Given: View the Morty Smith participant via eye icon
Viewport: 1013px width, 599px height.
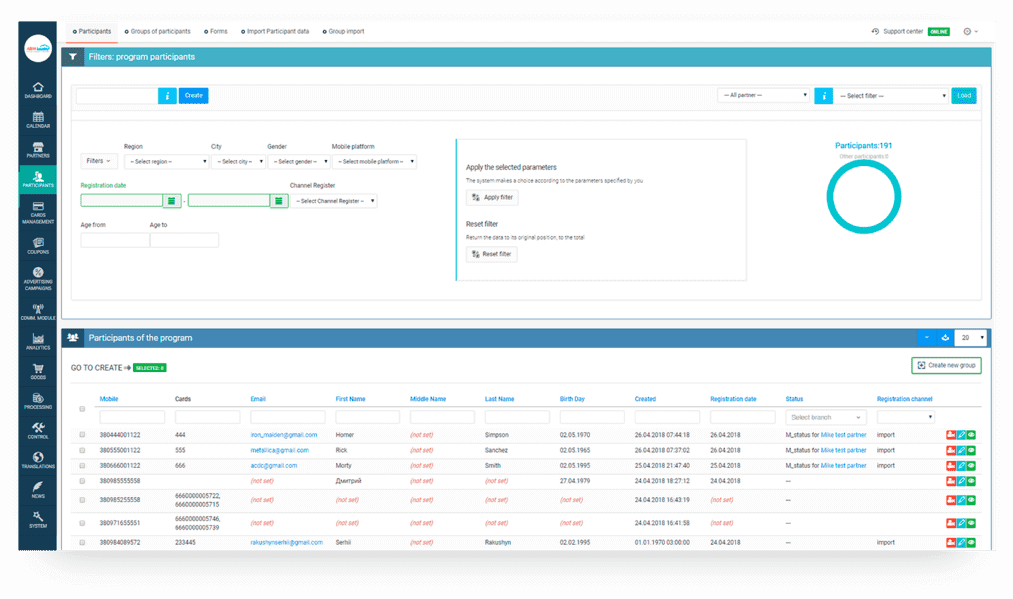Looking at the screenshot, I should [x=971, y=466].
